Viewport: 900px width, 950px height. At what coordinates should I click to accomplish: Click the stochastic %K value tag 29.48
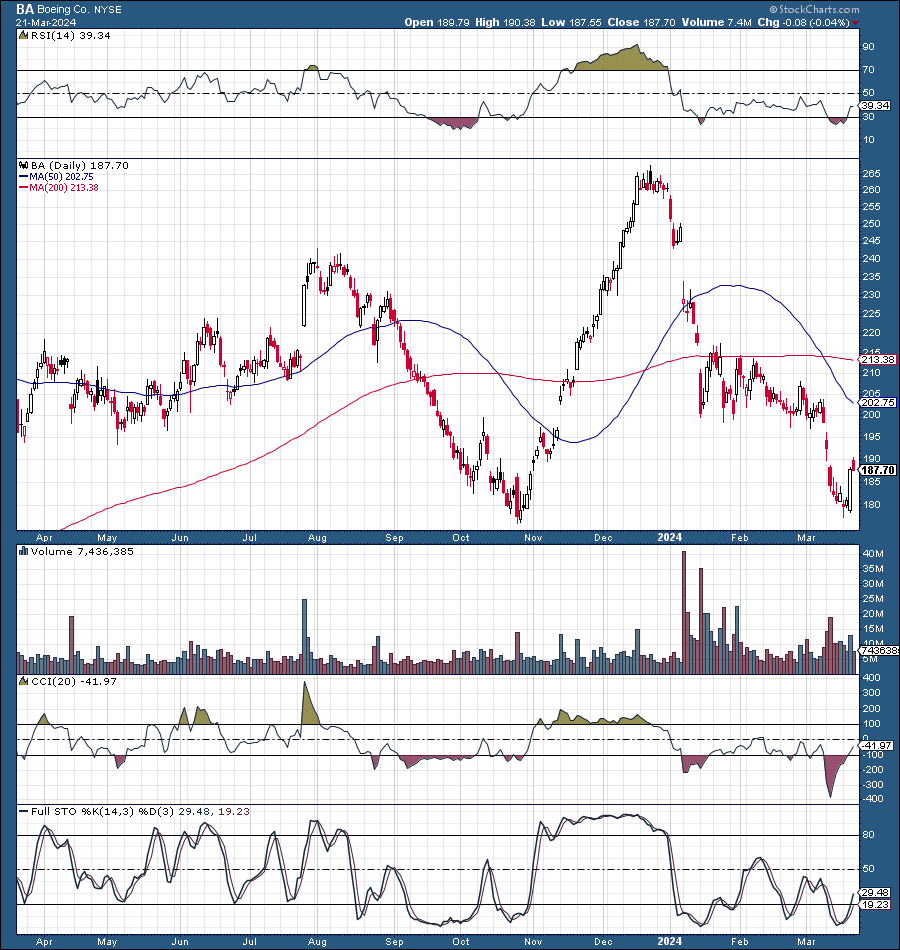(875, 892)
